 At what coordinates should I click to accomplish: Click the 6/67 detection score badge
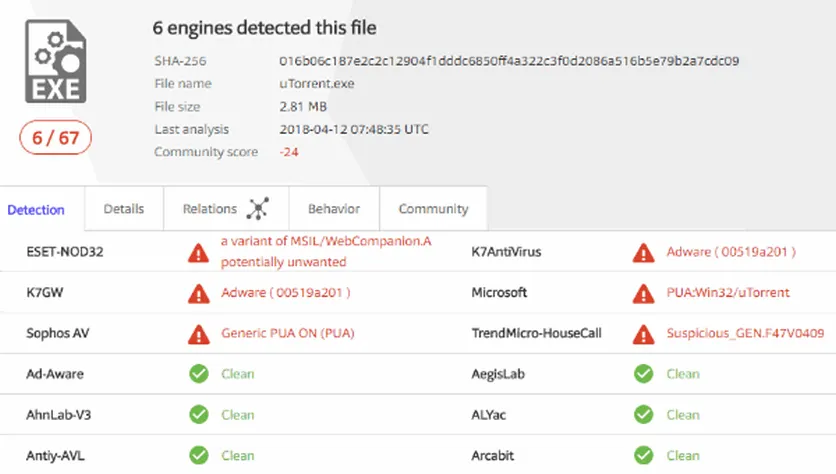point(55,138)
